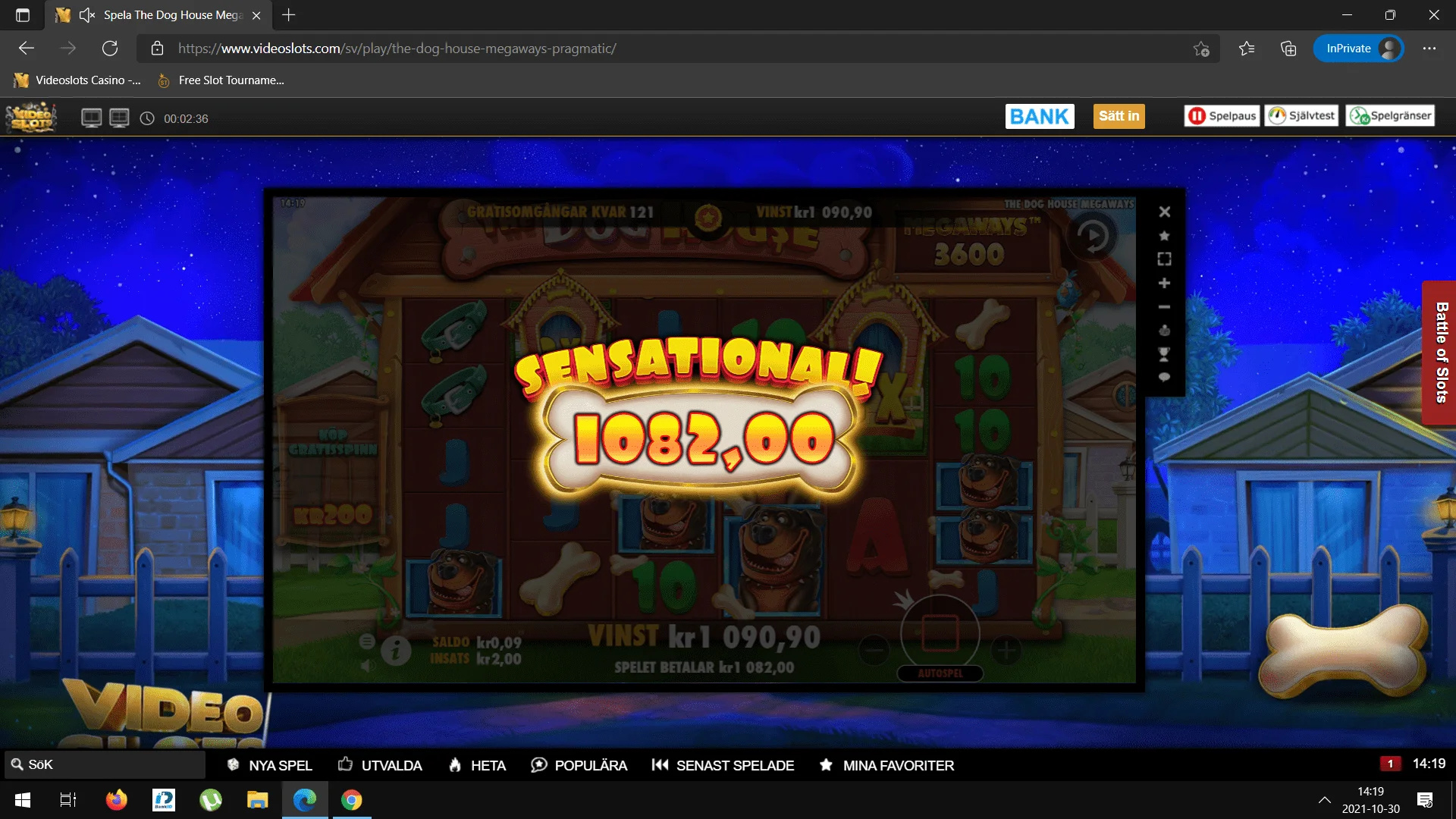The height and width of the screenshot is (819, 1456).
Task: Open the tab actions menu
Action: [23, 15]
